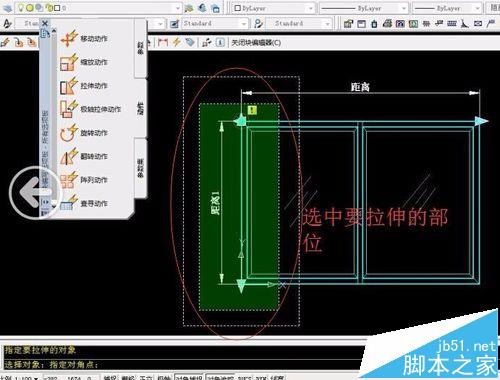The width and height of the screenshot is (500, 380).
Task: Toggle the 极轴 polar tracking button
Action: (x=164, y=377)
